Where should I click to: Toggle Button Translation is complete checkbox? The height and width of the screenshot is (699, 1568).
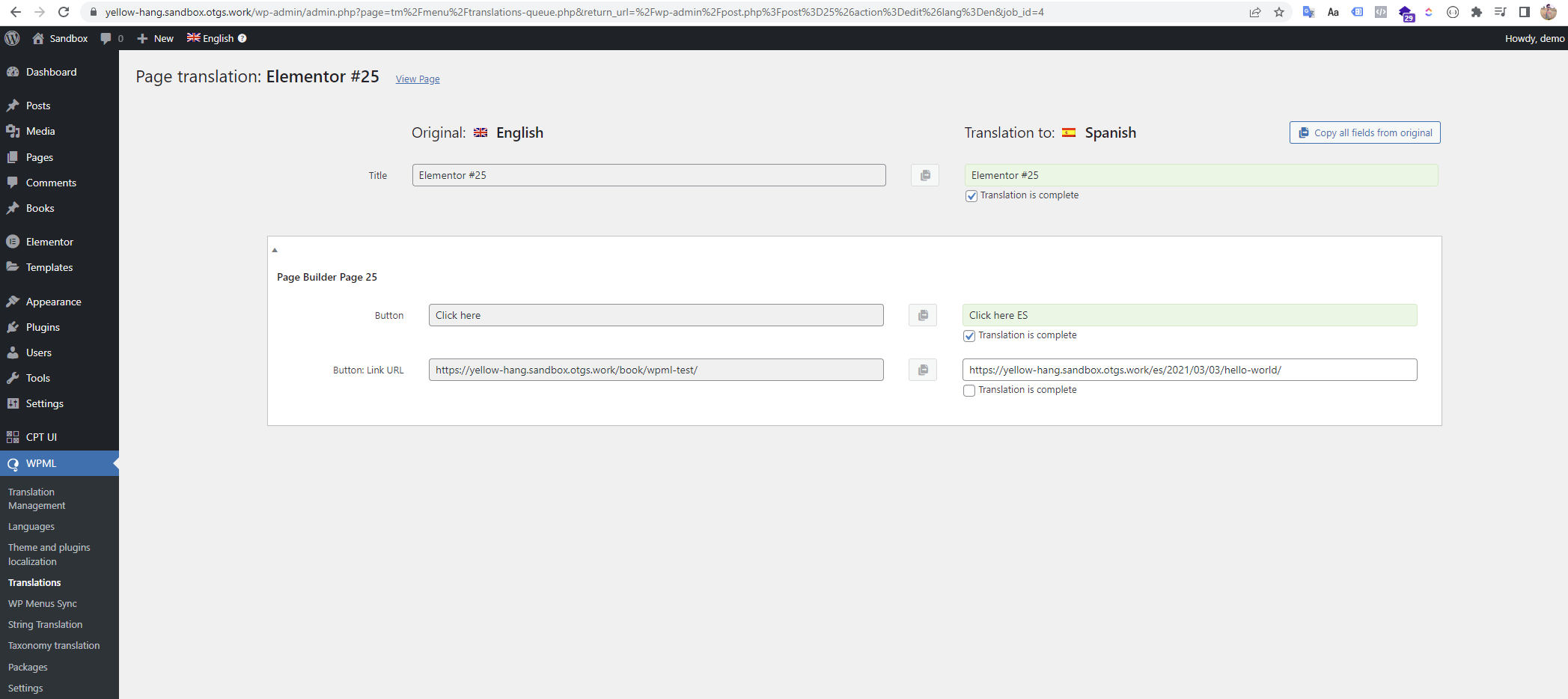pos(969,336)
